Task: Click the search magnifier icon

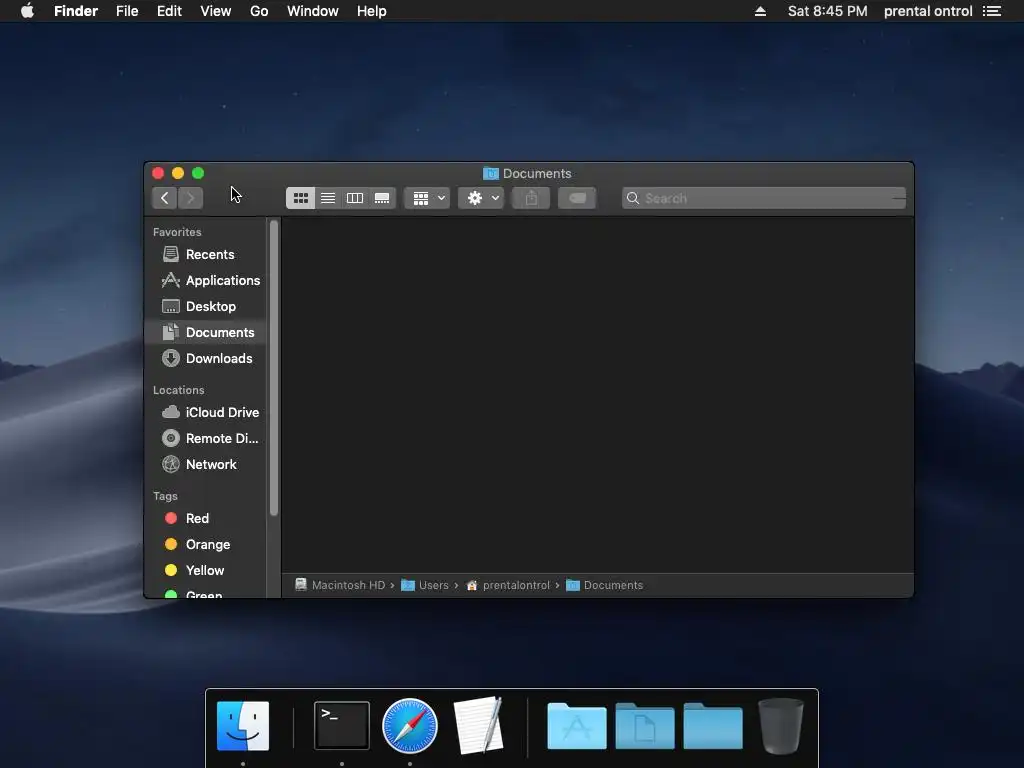Action: [x=633, y=198]
